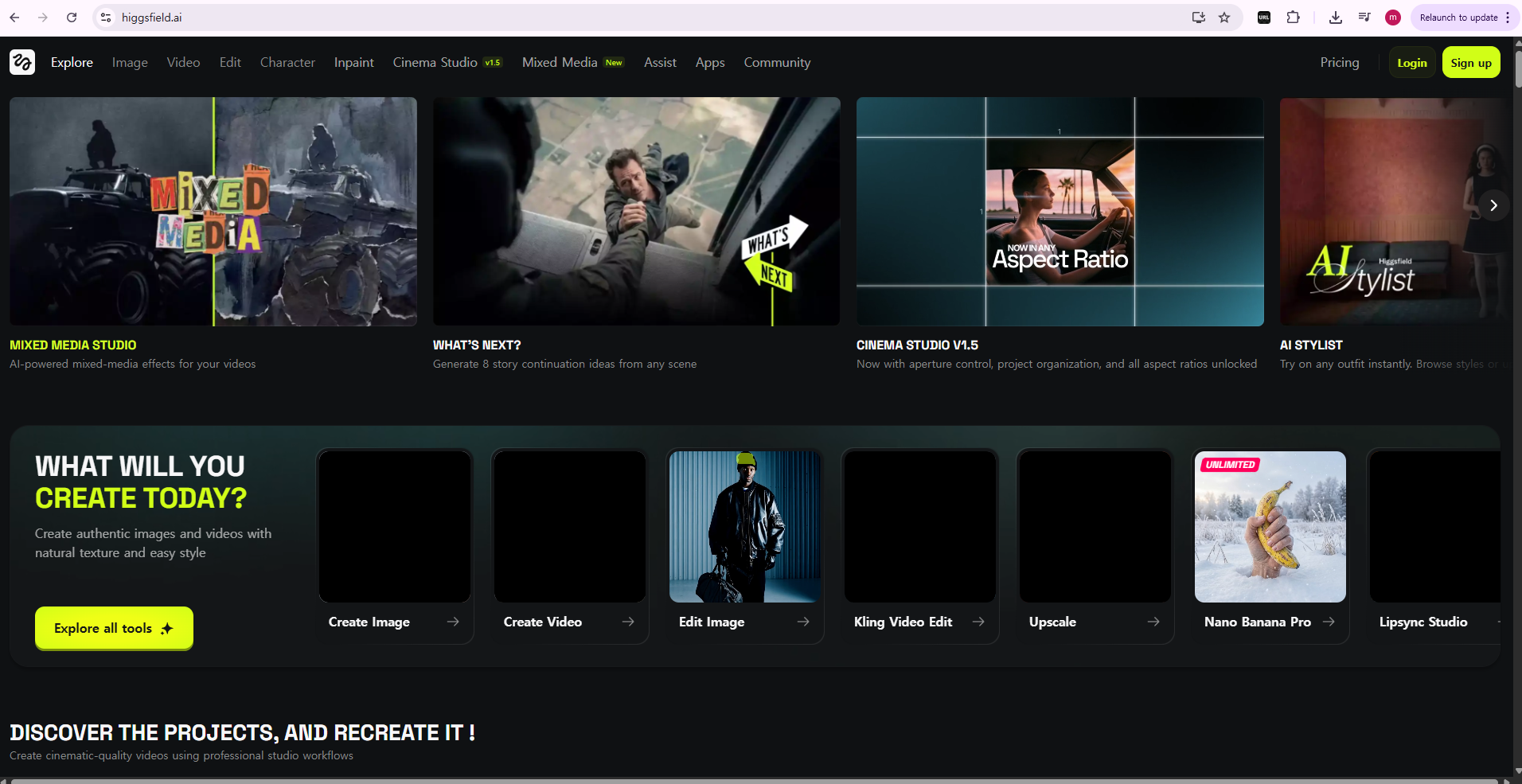
Task: Open the Nano Banana Pro banana thumbnail
Action: coord(1270,527)
